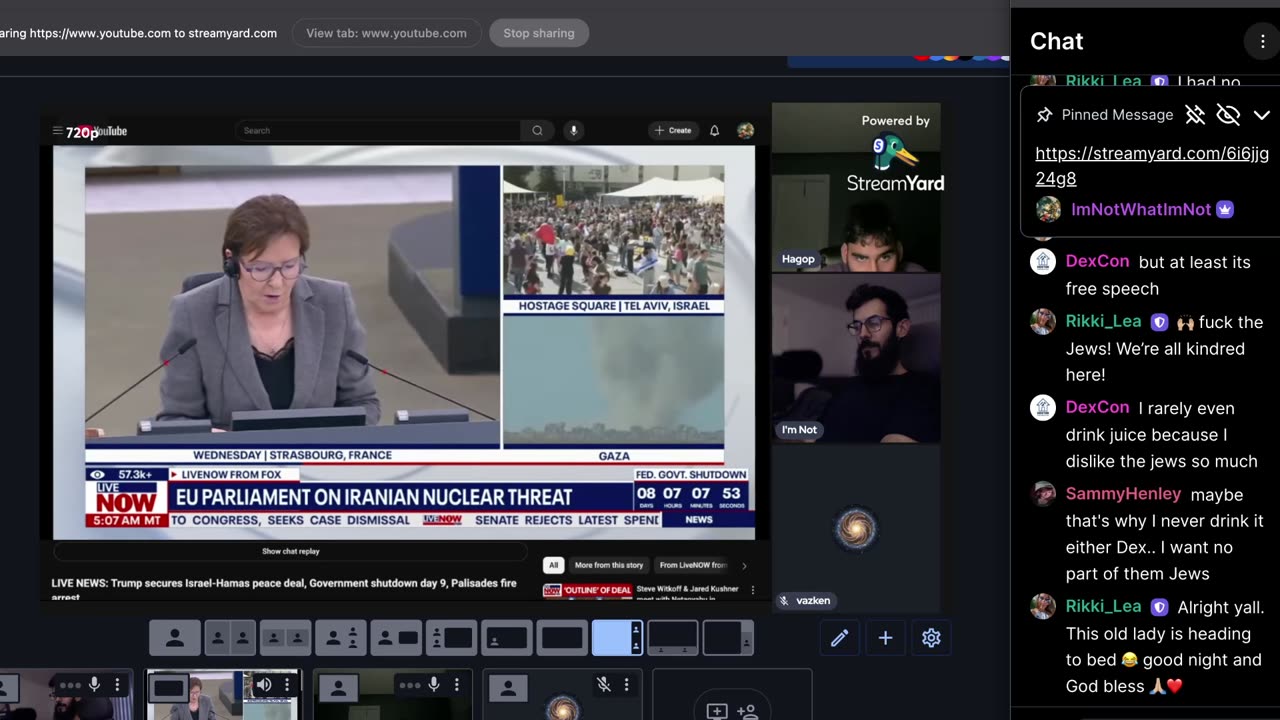The width and height of the screenshot is (1280, 720).
Task: Select the picture-in-picture screen layout
Action: (507, 637)
